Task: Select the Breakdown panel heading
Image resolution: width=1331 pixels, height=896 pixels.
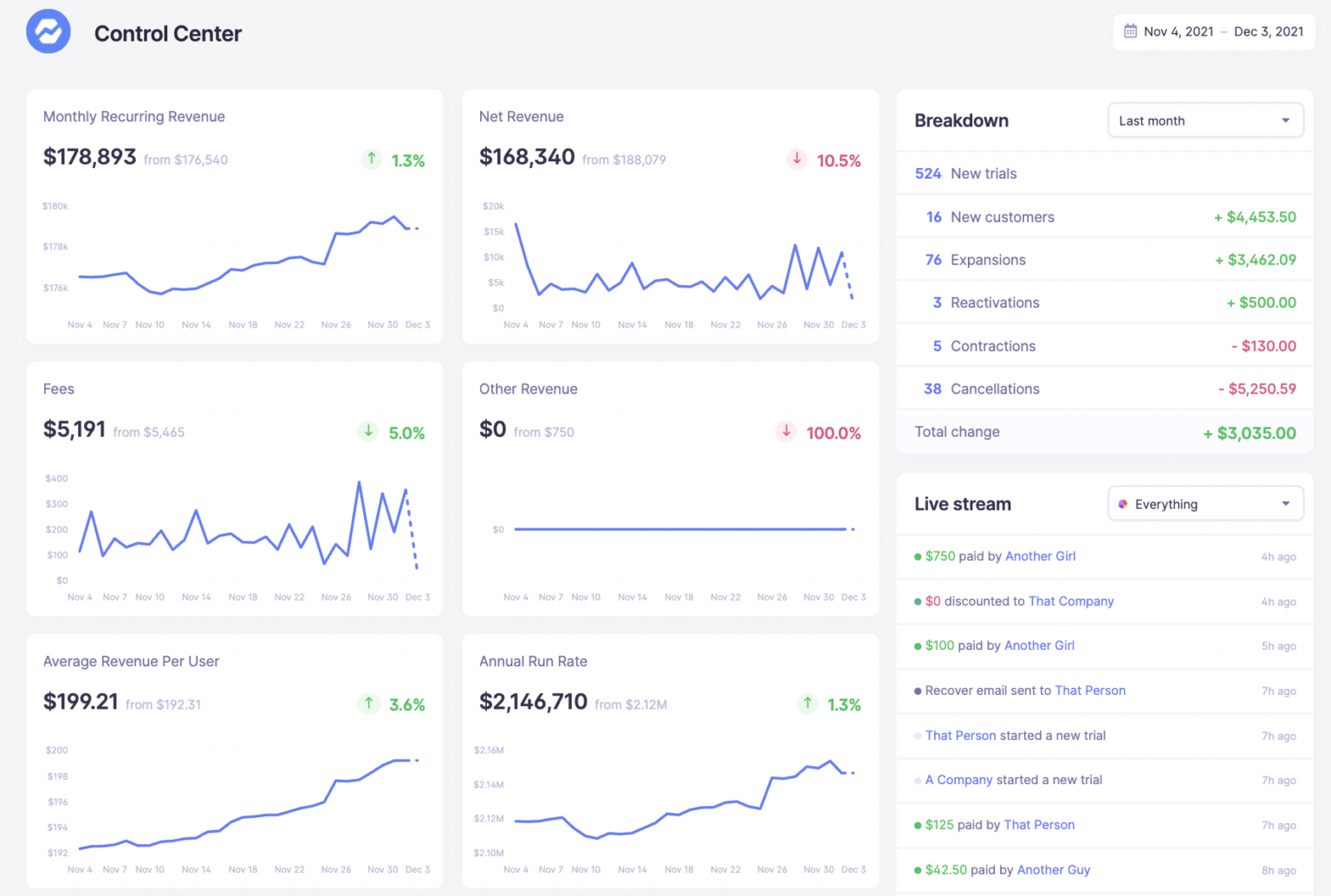Action: click(962, 120)
